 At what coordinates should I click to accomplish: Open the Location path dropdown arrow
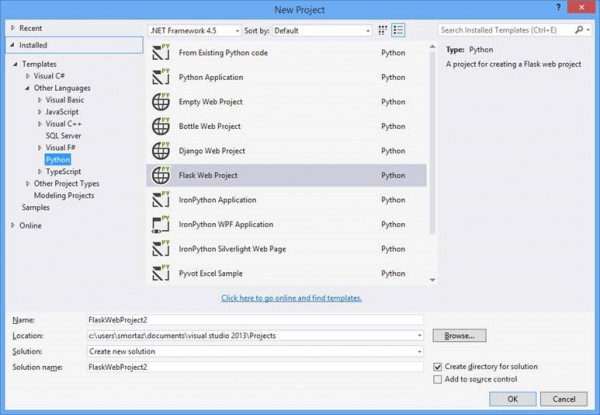[419, 336]
